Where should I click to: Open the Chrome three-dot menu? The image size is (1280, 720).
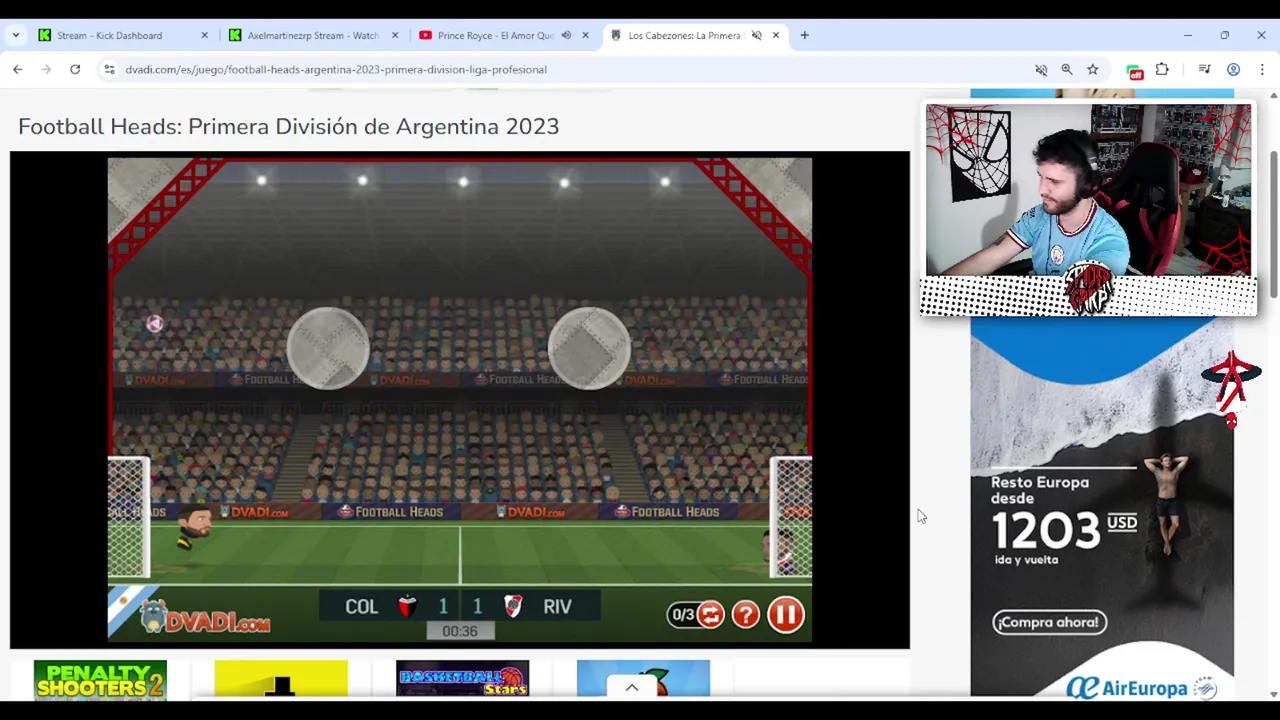(x=1262, y=69)
